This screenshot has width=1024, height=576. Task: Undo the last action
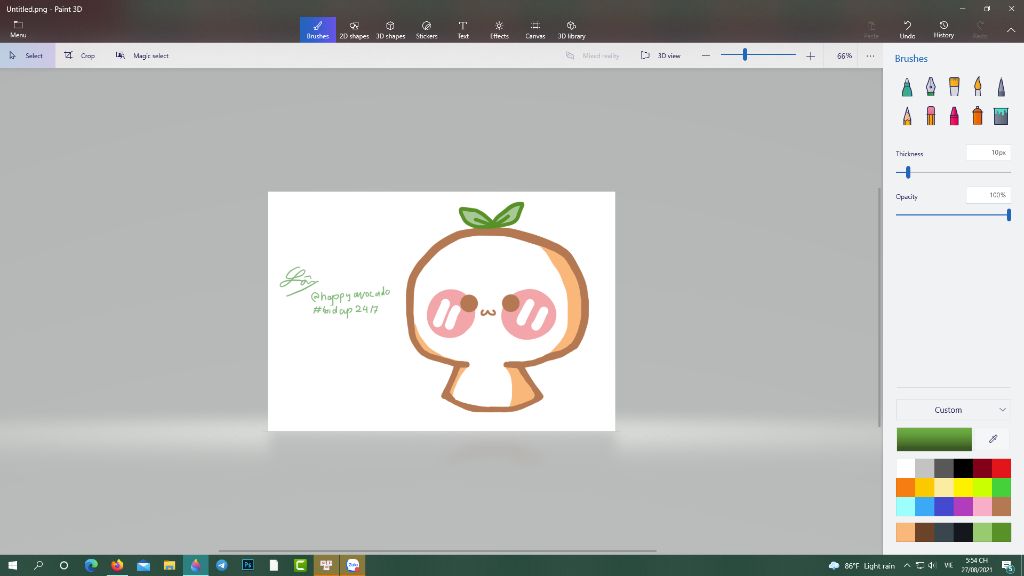point(907,29)
